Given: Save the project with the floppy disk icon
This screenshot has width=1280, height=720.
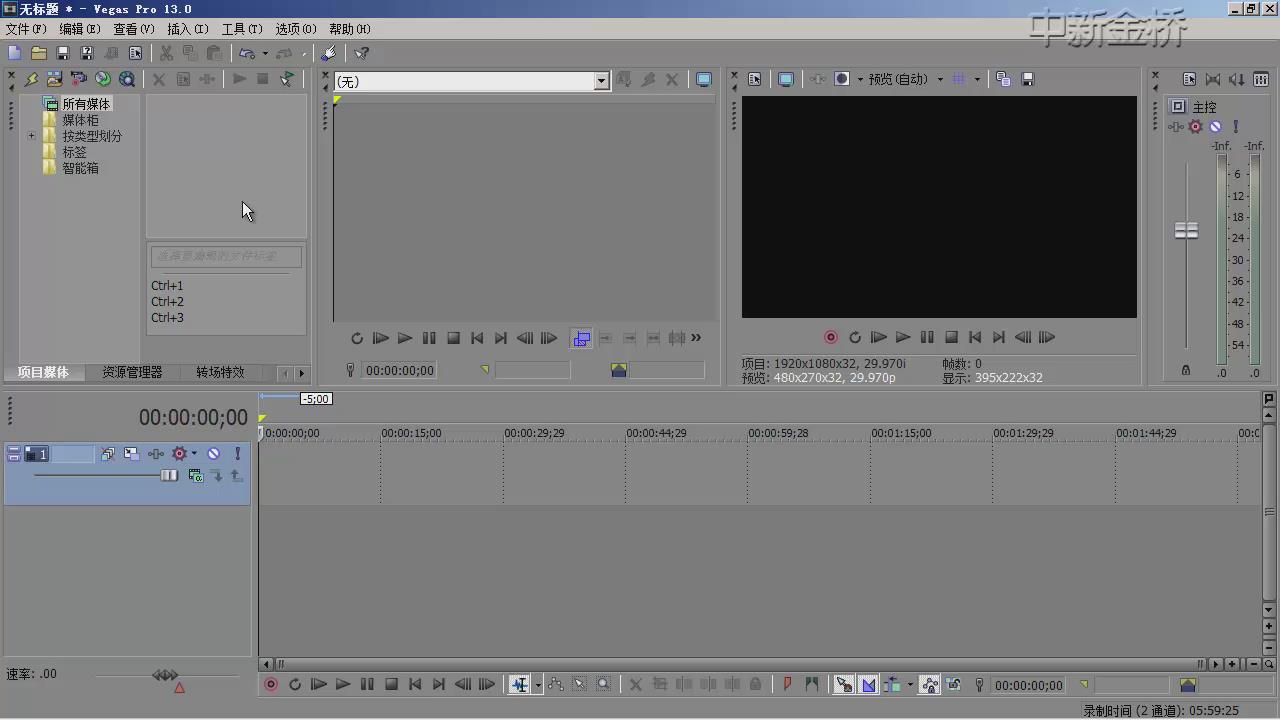Looking at the screenshot, I should click(63, 53).
